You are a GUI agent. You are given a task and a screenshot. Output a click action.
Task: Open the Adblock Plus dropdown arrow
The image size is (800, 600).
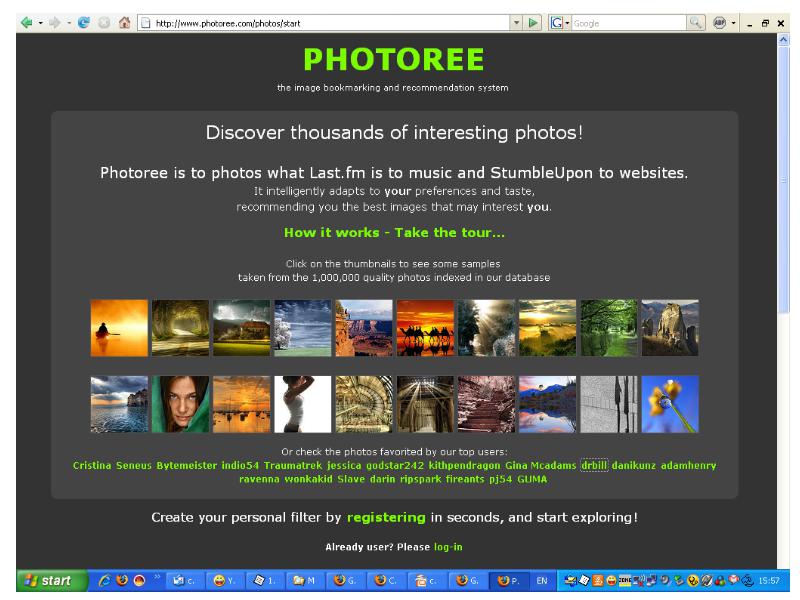pyautogui.click(x=733, y=23)
